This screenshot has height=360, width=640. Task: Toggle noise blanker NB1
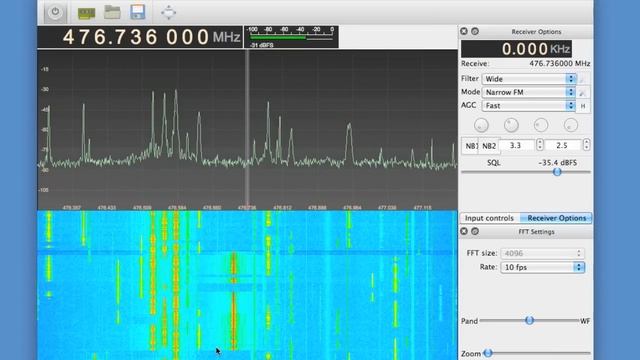point(470,146)
